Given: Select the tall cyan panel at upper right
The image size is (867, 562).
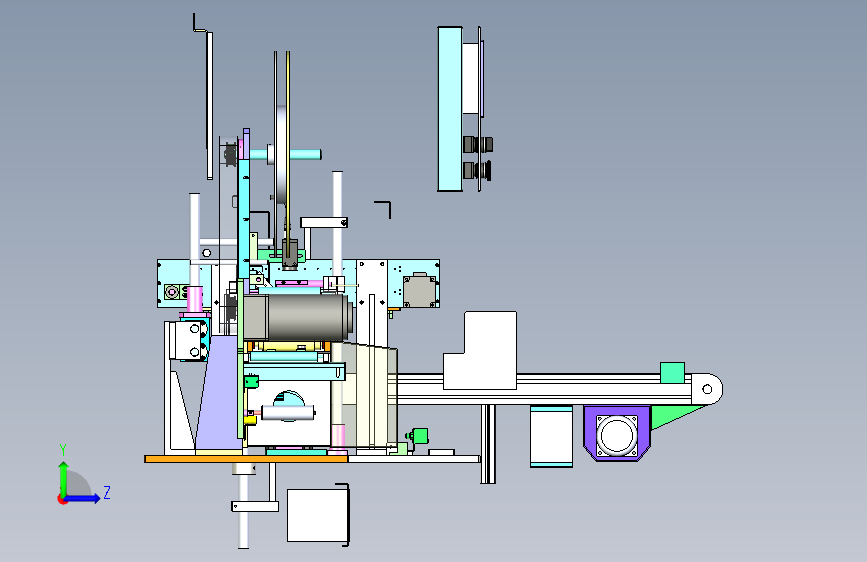Looking at the screenshot, I should 450,109.
